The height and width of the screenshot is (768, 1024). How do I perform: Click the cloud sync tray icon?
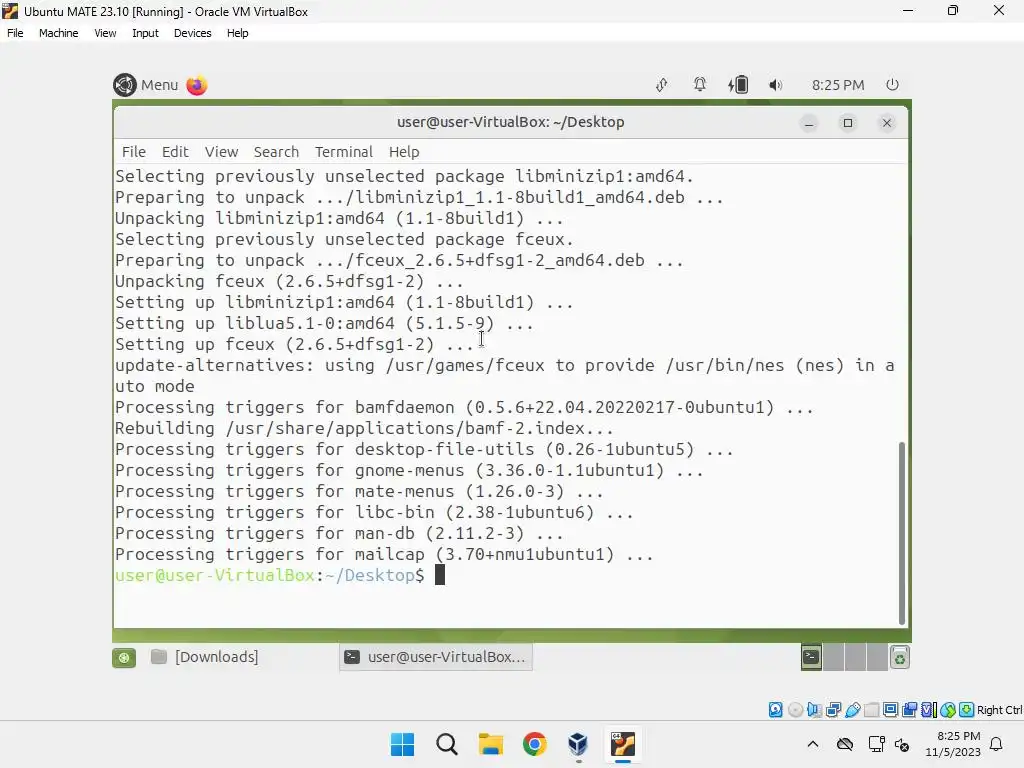click(845, 744)
